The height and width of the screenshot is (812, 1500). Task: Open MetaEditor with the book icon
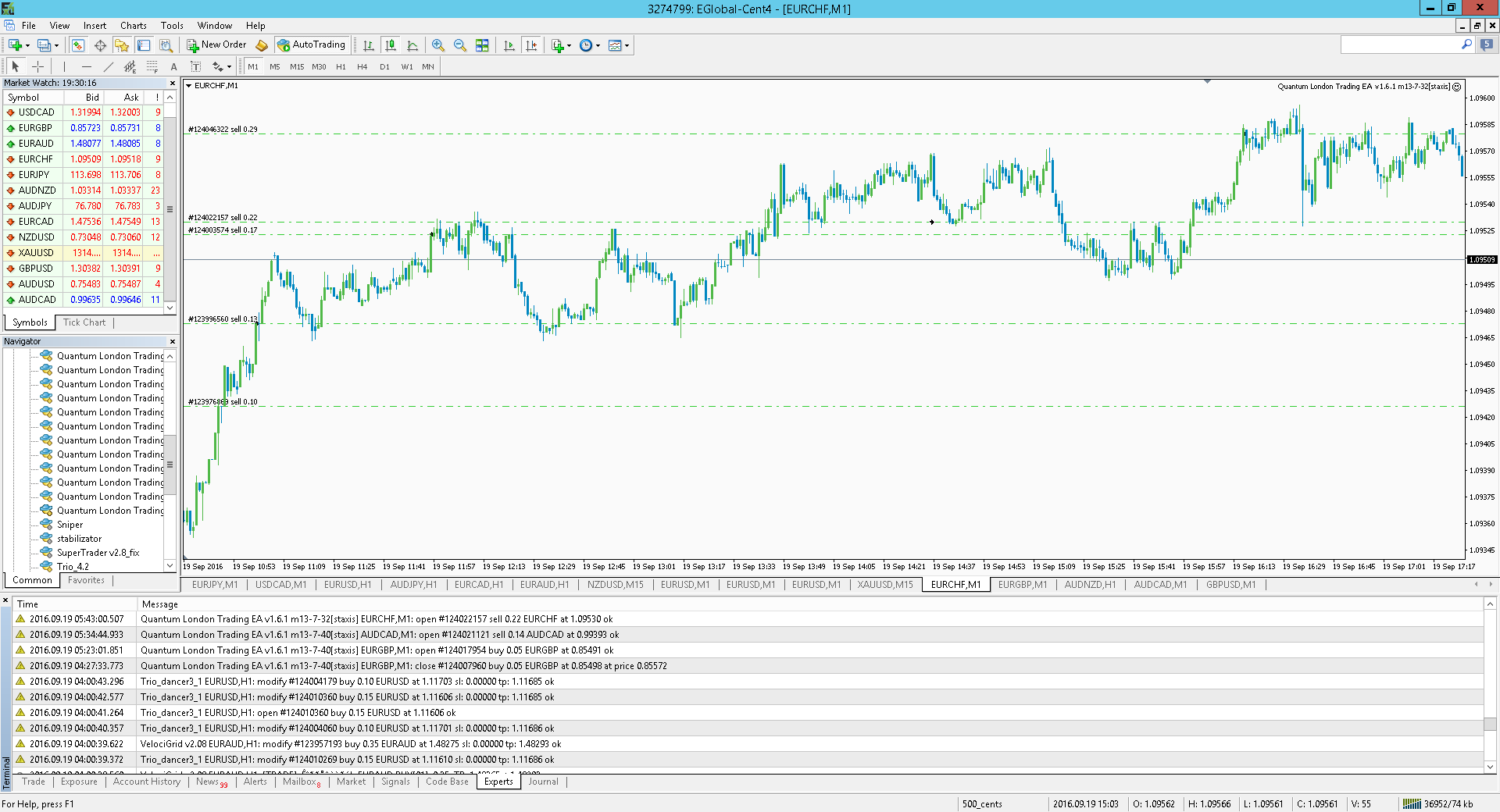pos(262,45)
